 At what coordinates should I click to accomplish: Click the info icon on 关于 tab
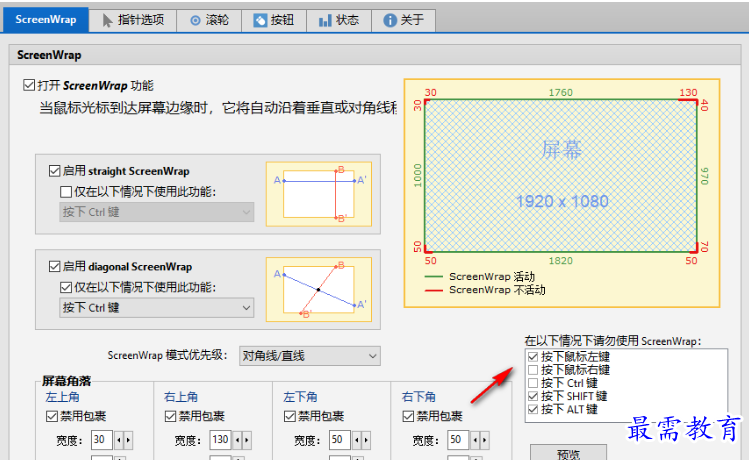(390, 21)
